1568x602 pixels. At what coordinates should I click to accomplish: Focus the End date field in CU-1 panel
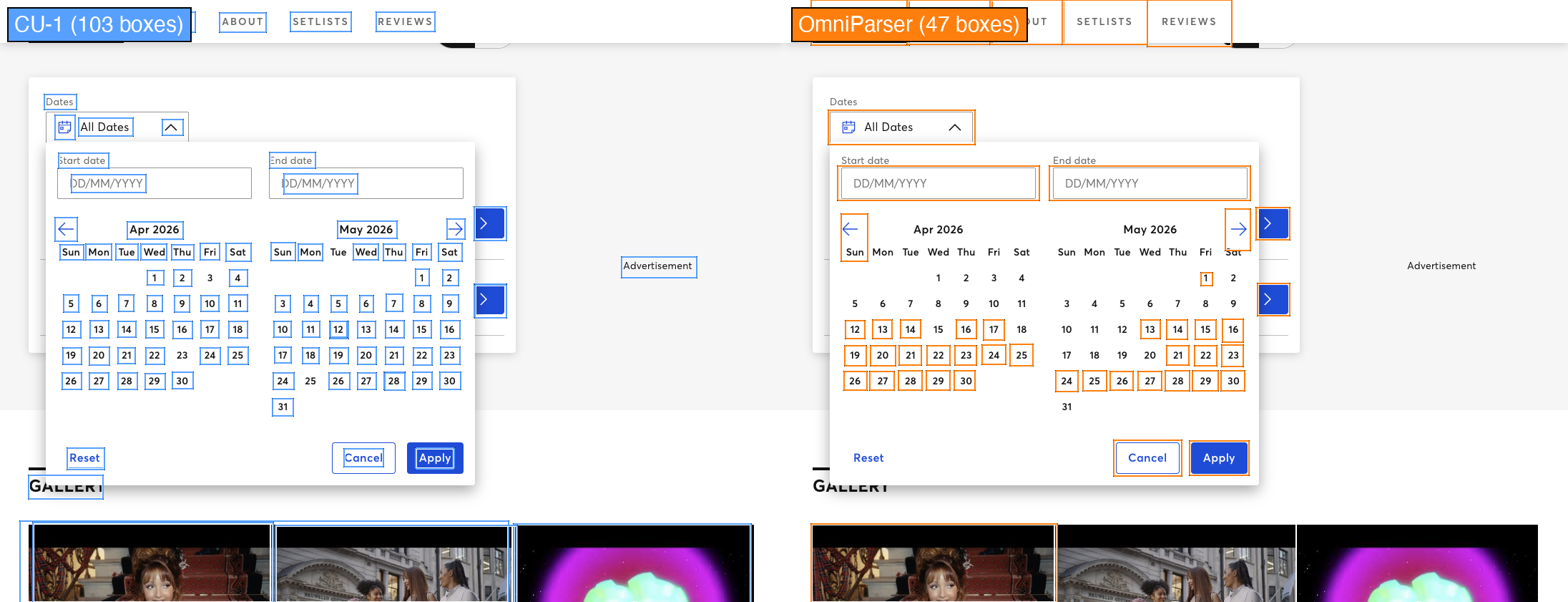366,183
